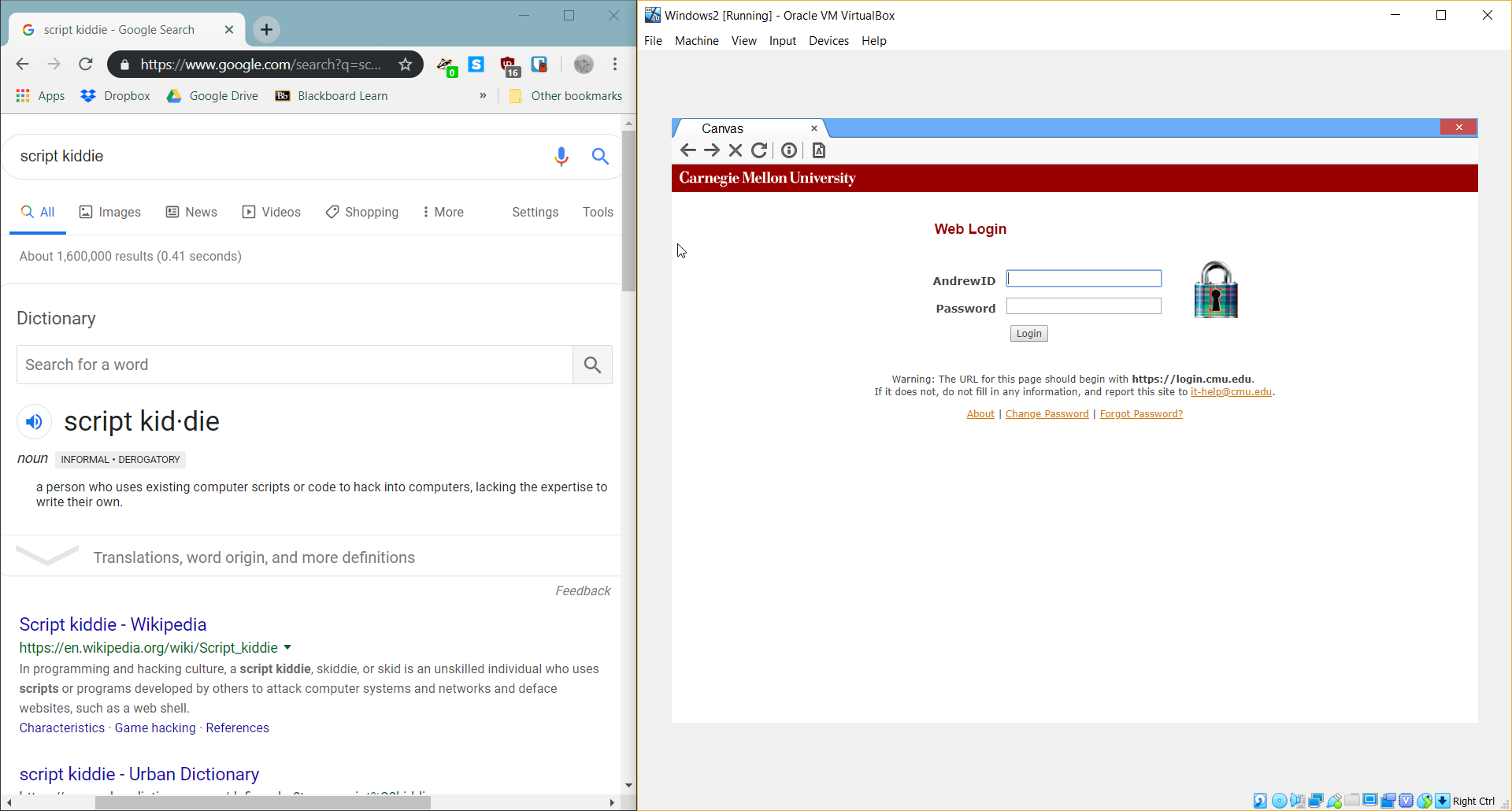Screen dimensions: 1512x811
Task: Open the Other bookmarks folder
Action: (566, 96)
